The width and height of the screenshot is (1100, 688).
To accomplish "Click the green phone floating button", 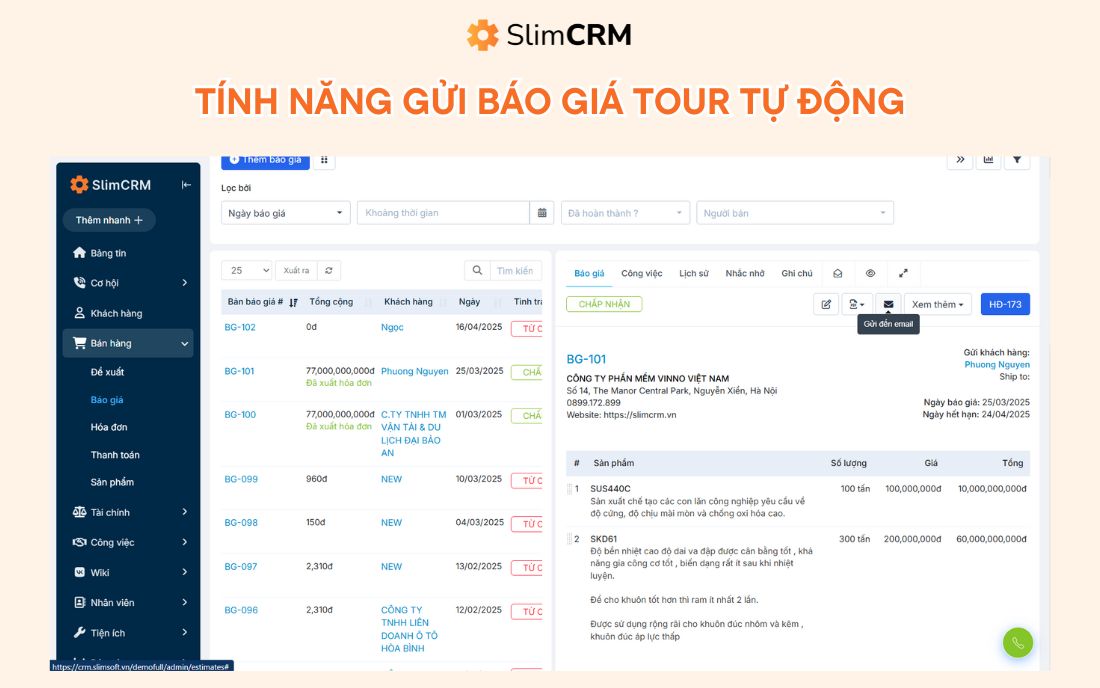I will point(1017,643).
